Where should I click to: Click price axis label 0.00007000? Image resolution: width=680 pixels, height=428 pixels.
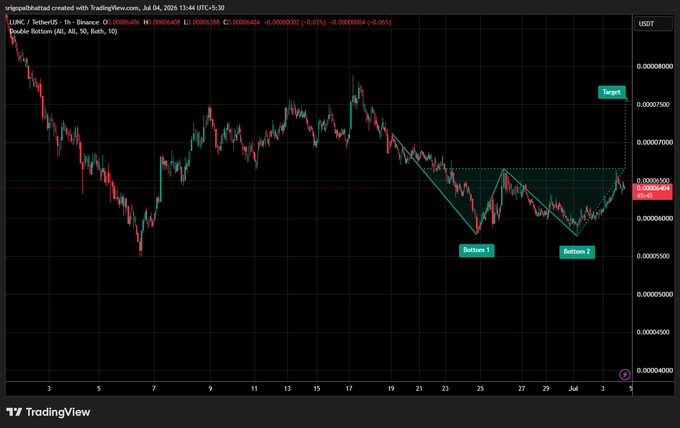(x=655, y=142)
